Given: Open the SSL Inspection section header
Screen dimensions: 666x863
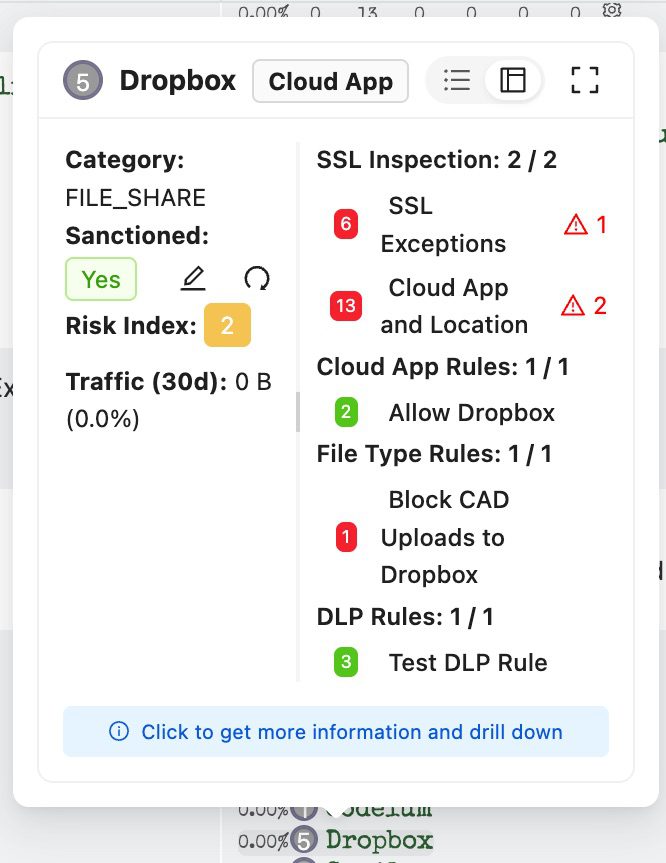Looking at the screenshot, I should pos(436,160).
